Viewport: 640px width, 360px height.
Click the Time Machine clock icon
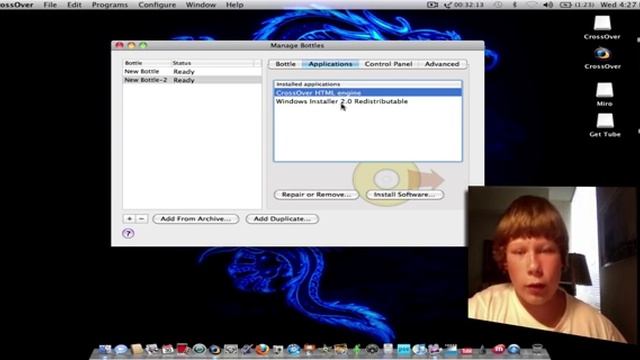tap(498, 5)
